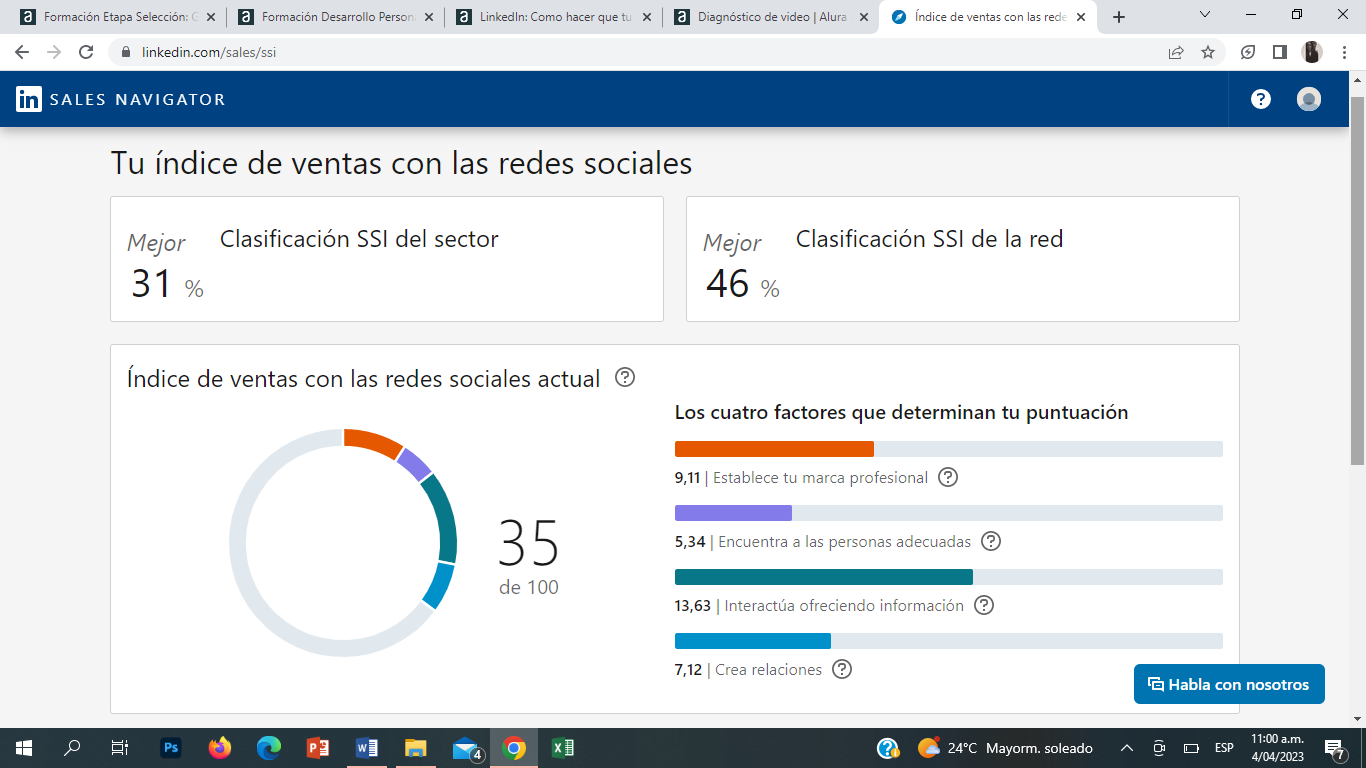Go back with the browser back arrow
Screen dimensions: 1366x768
click(x=22, y=52)
